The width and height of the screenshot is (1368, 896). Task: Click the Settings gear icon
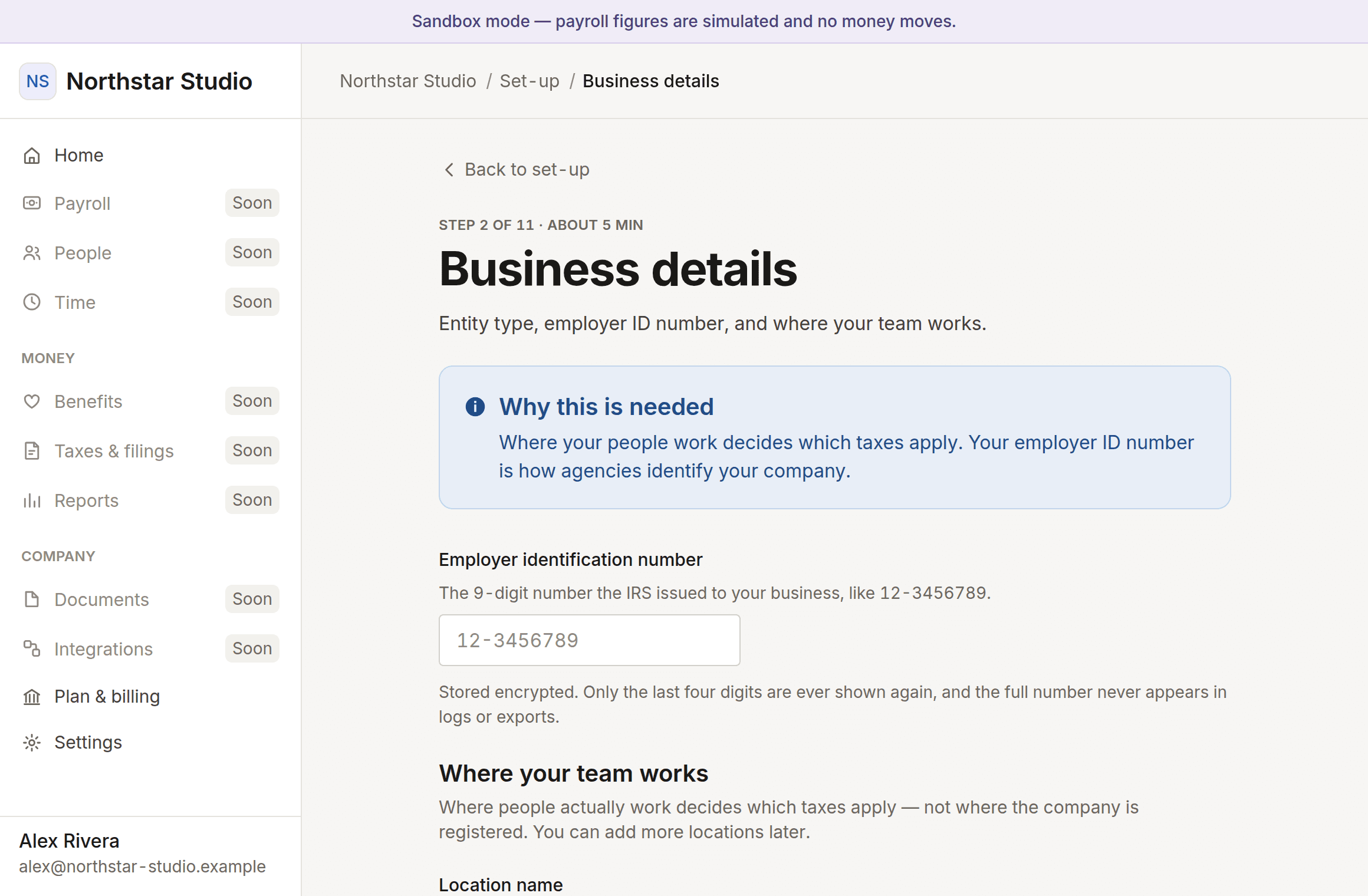point(32,743)
